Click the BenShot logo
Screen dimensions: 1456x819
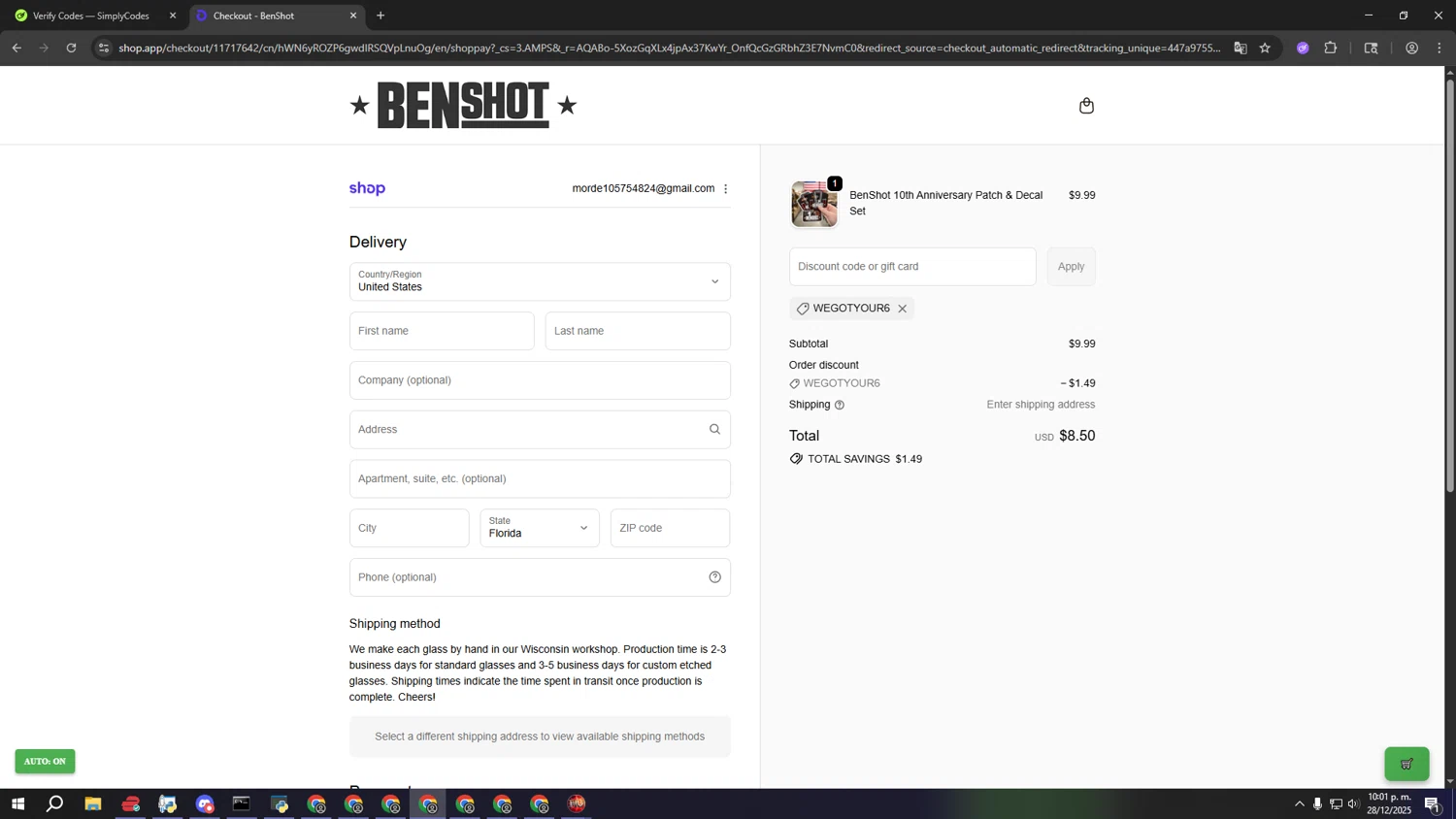(463, 105)
